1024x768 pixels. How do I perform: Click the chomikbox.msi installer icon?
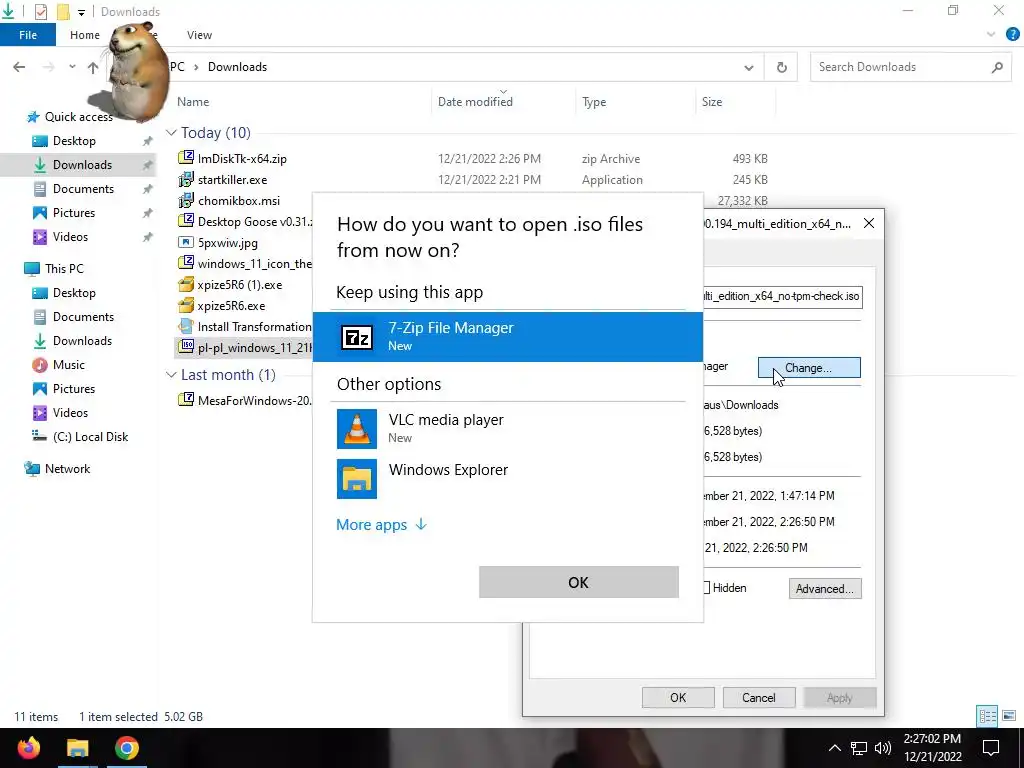click(x=186, y=200)
